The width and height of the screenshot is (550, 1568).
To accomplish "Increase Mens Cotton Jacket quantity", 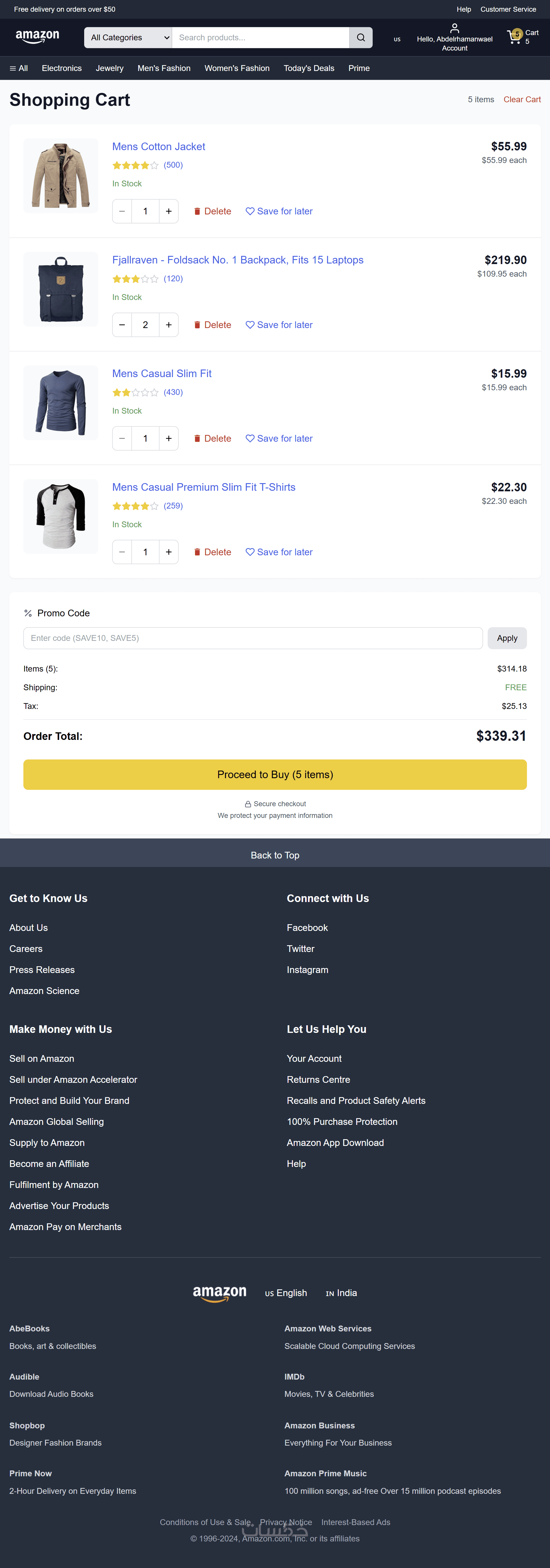I will [169, 211].
